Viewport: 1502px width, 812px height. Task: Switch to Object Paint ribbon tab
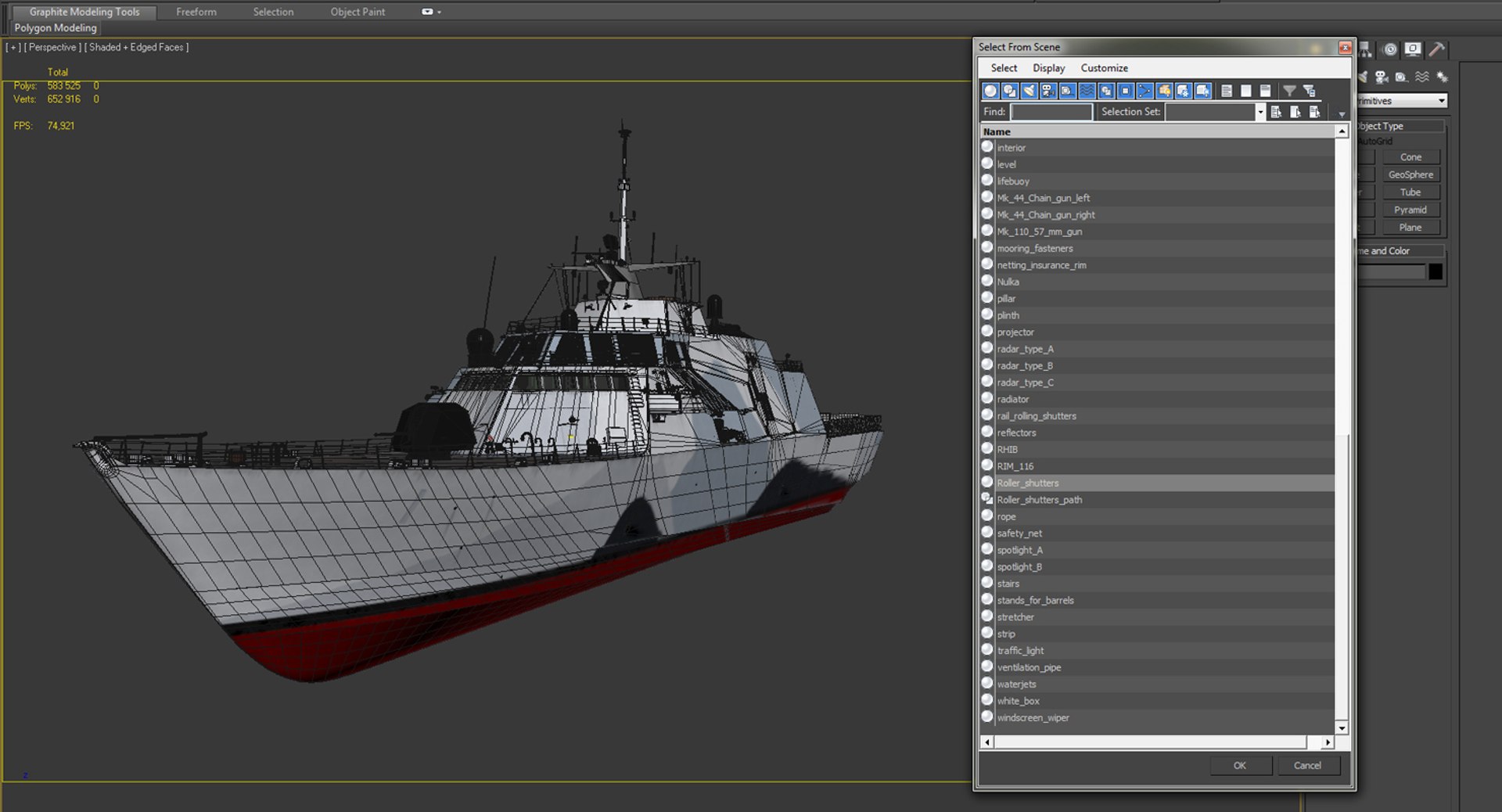click(358, 12)
